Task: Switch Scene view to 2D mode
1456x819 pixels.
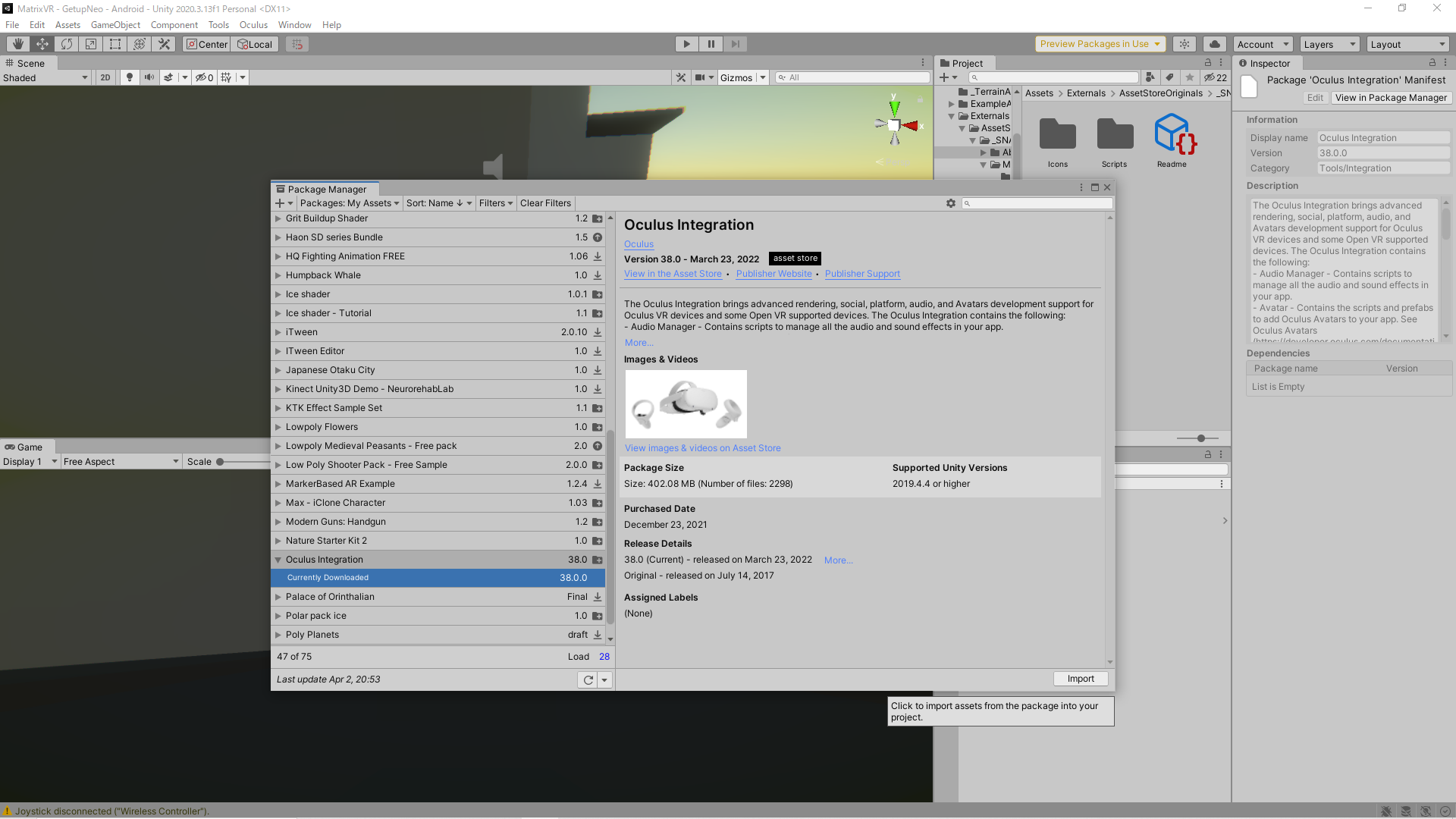Action: (x=105, y=77)
